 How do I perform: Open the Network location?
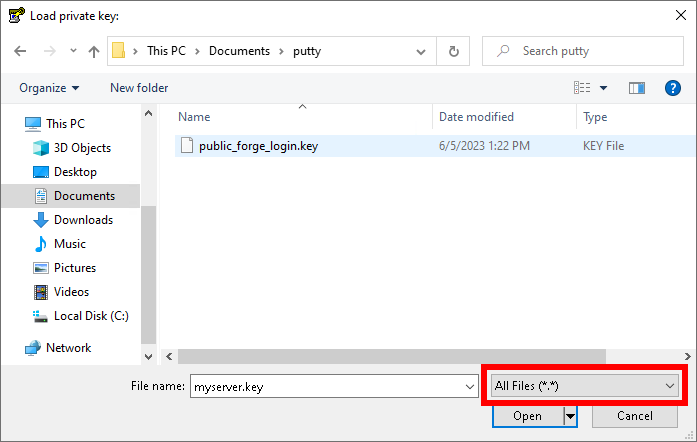click(x=68, y=348)
